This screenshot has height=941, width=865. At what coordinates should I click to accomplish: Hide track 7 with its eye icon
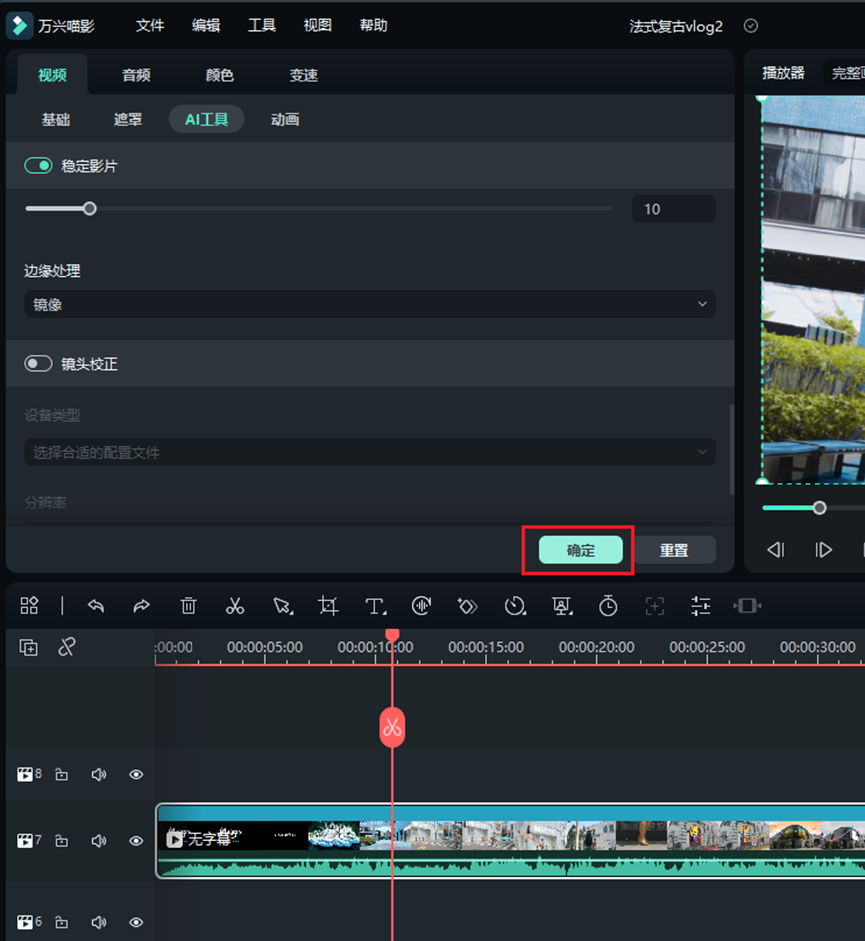pyautogui.click(x=136, y=841)
